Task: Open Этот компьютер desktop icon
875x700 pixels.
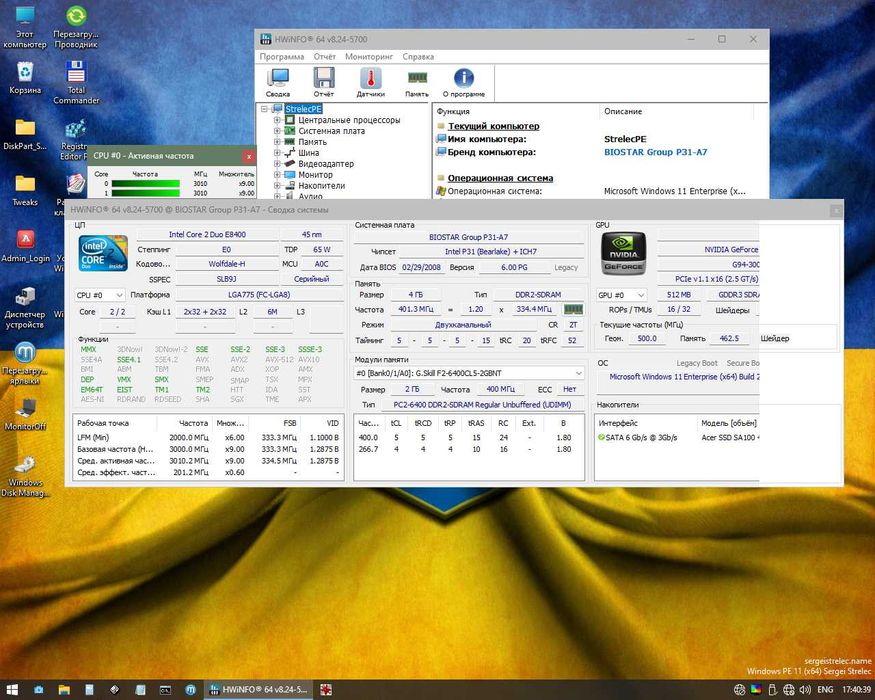Action: pyautogui.click(x=25, y=27)
